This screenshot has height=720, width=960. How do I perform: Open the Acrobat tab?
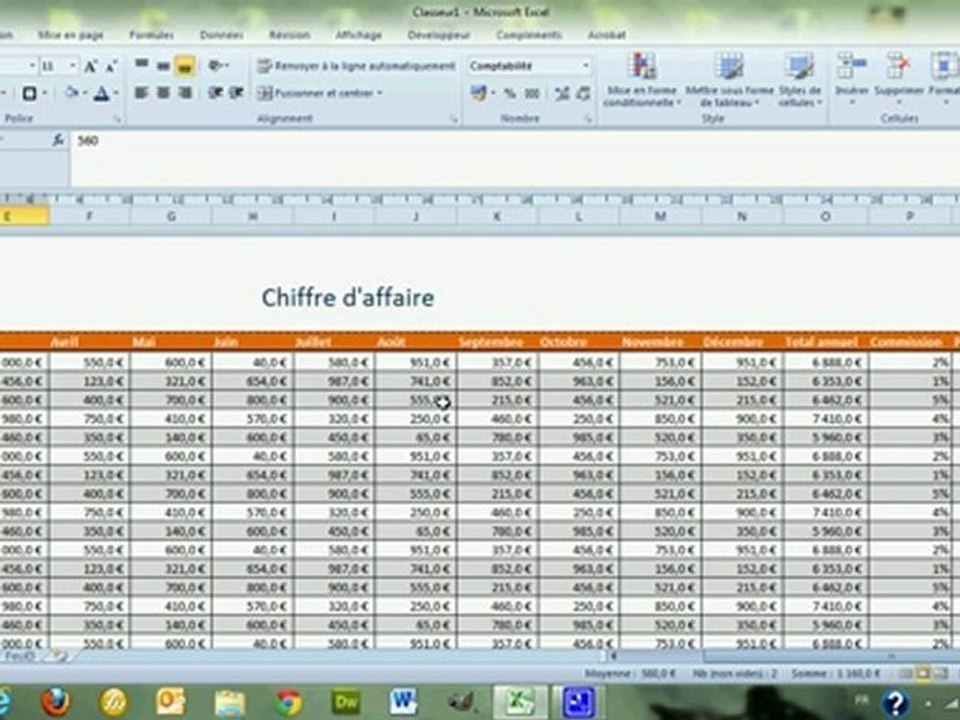pyautogui.click(x=607, y=35)
